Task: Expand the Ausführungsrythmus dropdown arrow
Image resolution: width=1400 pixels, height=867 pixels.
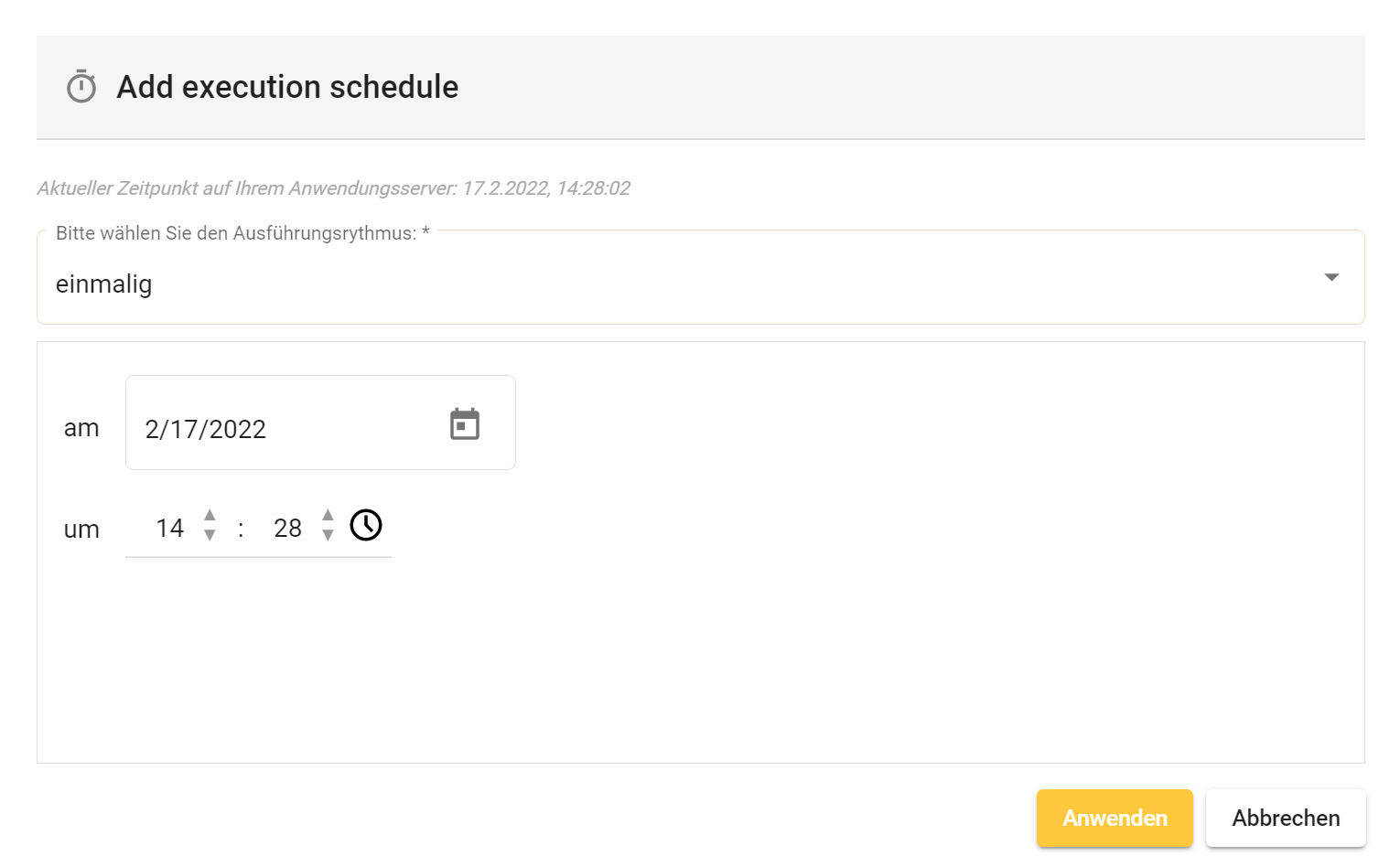Action: [x=1331, y=277]
